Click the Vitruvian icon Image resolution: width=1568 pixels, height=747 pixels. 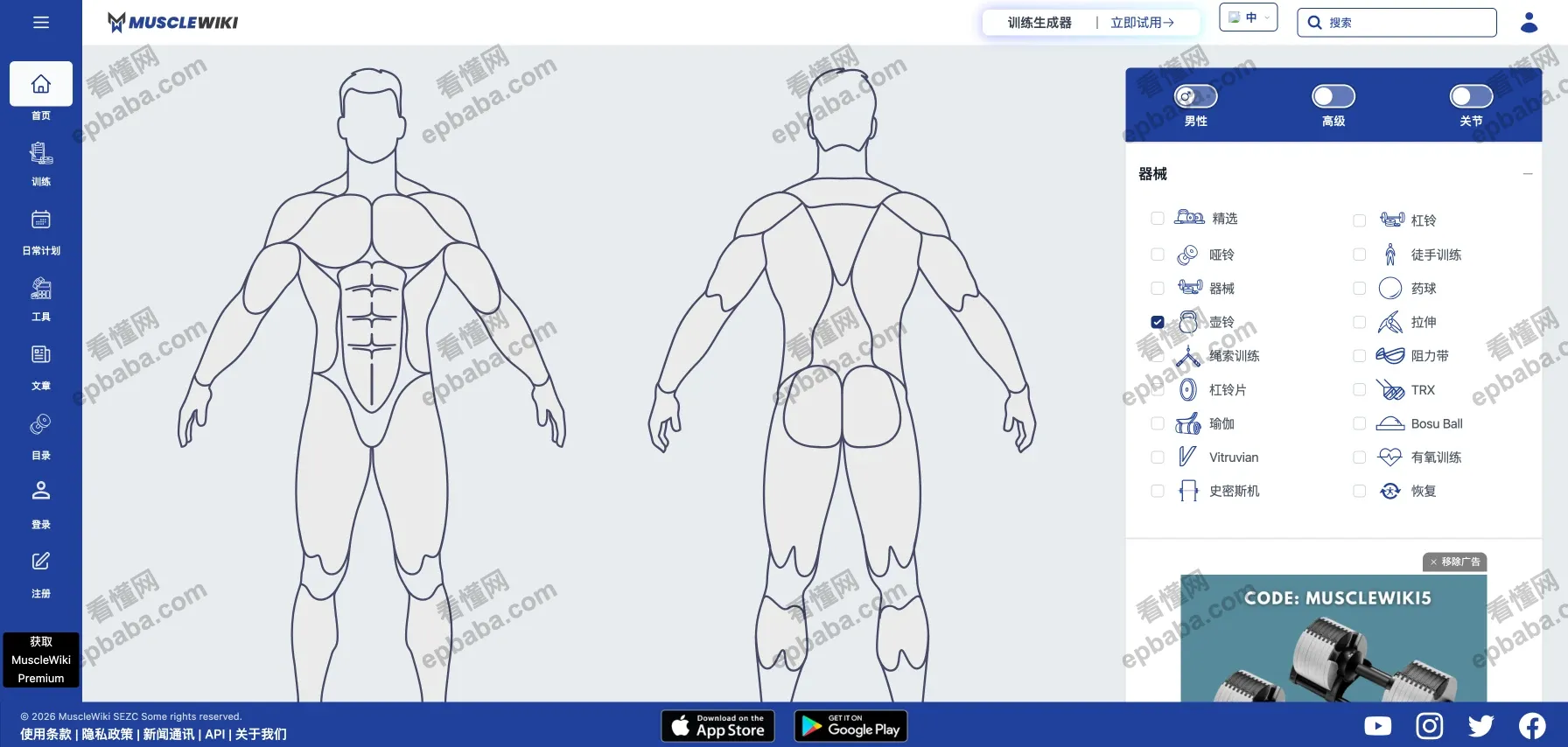(1187, 457)
